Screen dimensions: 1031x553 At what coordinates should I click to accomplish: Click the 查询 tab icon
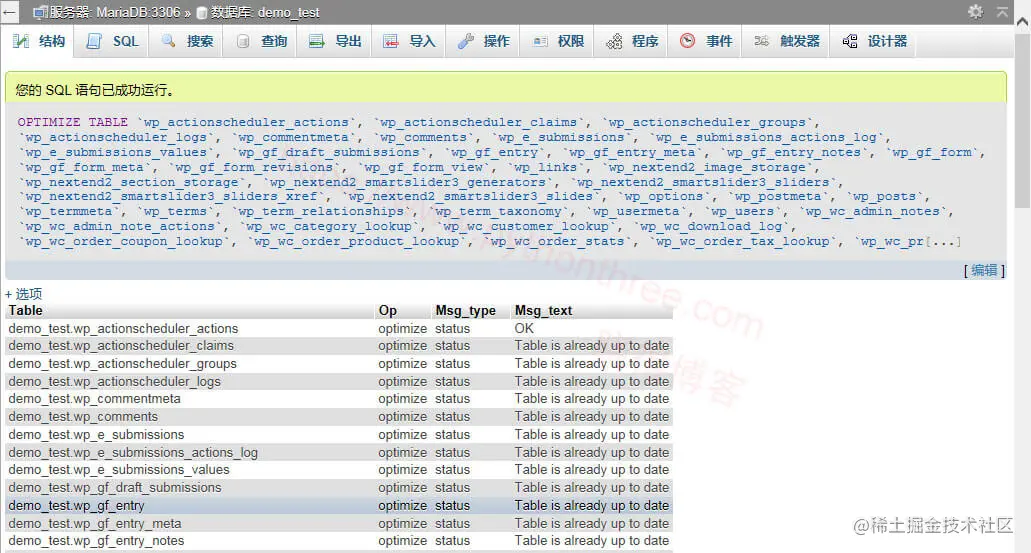click(x=243, y=41)
